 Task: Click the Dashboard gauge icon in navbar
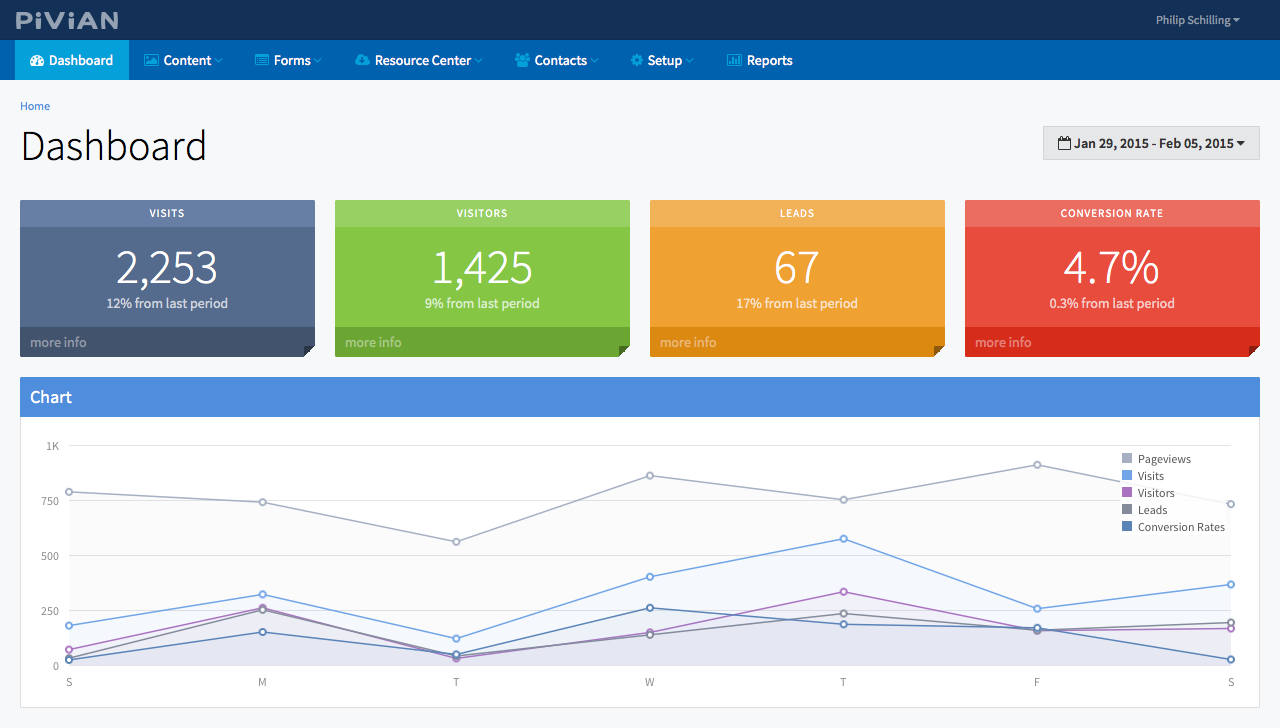[x=37, y=61]
